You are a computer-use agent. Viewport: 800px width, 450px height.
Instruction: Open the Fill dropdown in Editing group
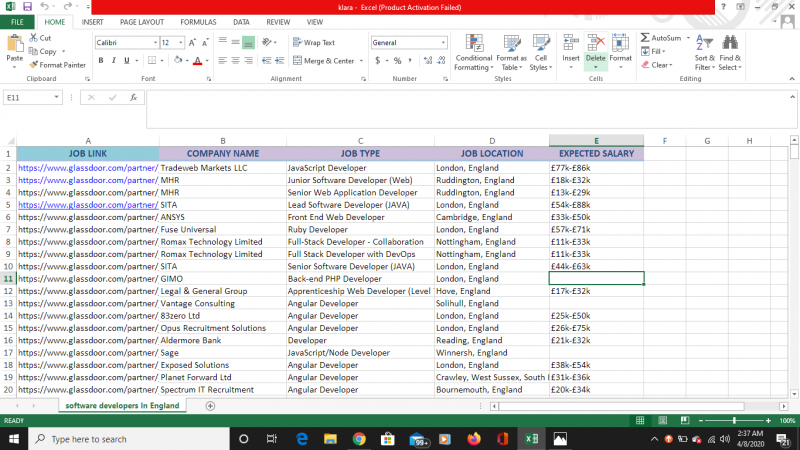click(654, 52)
